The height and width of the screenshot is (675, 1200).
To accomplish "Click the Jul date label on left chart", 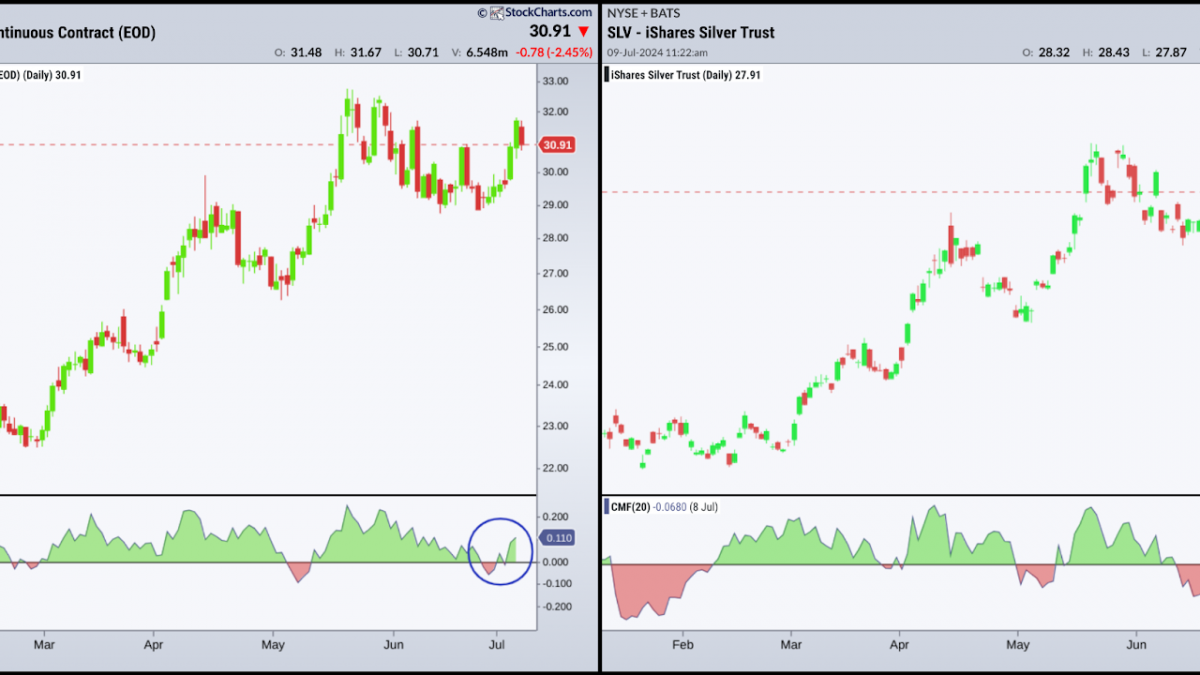I will click(x=496, y=646).
